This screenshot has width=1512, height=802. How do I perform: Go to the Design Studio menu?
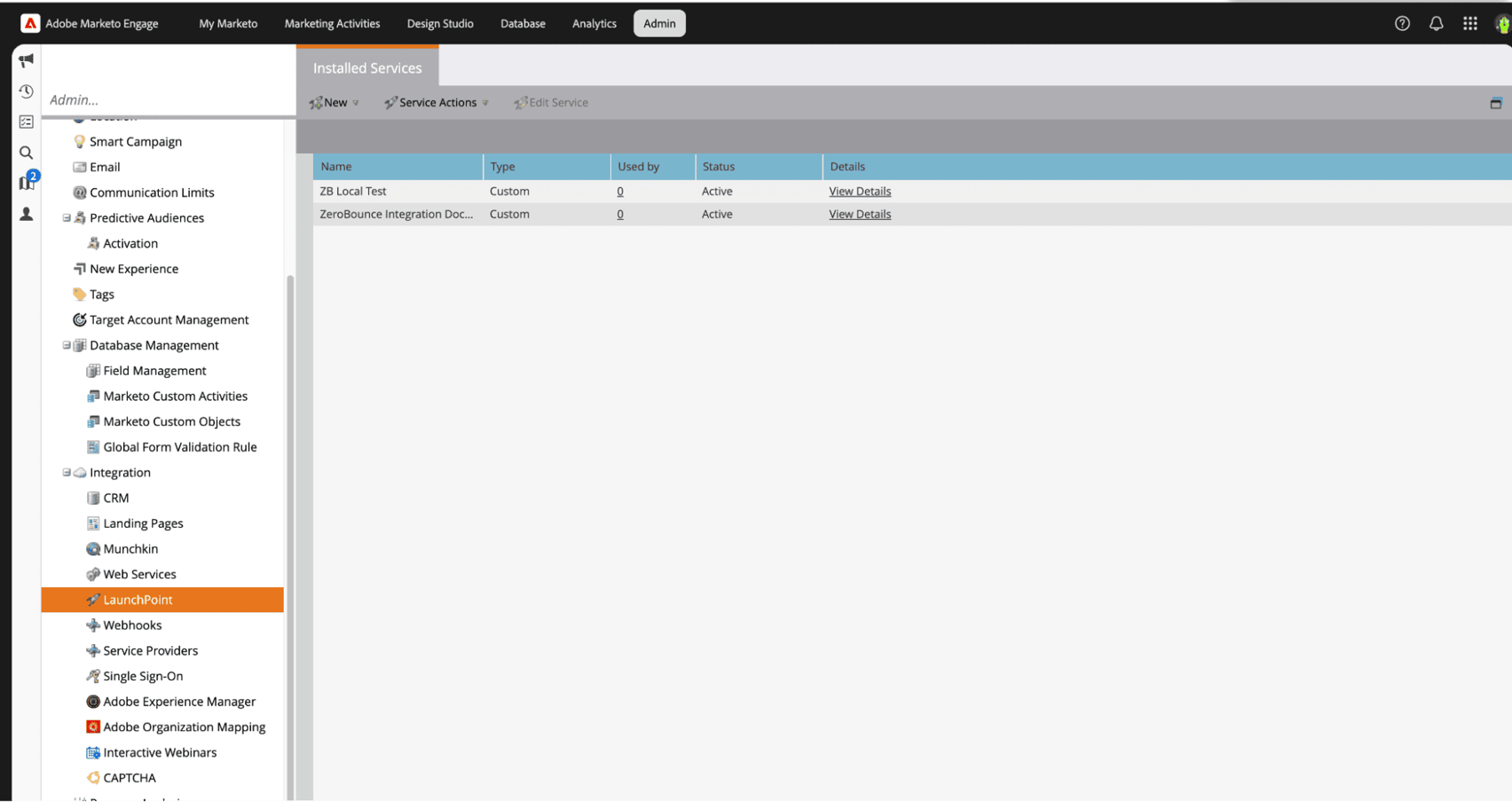pos(440,24)
